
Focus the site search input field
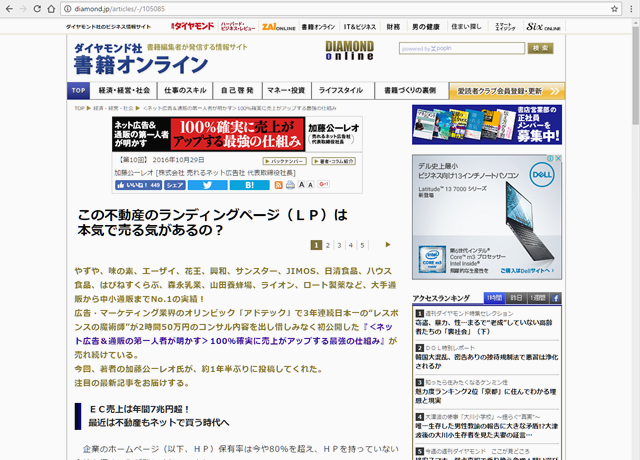pos(460,48)
